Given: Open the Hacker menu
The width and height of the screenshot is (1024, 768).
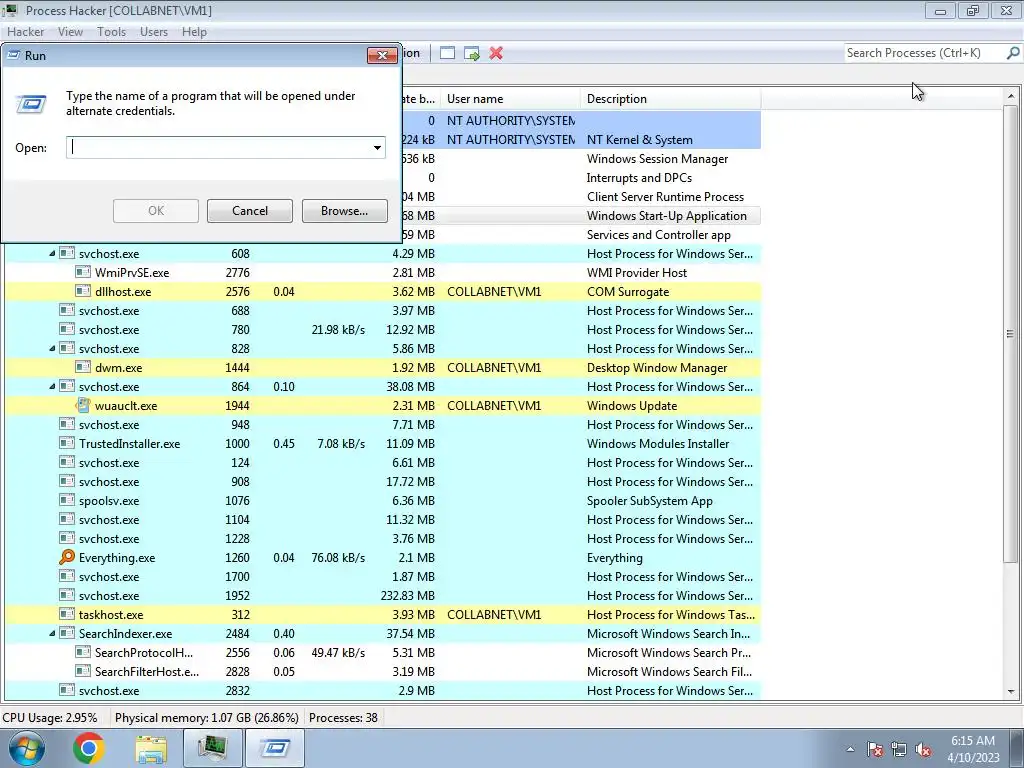Looking at the screenshot, I should coord(25,31).
